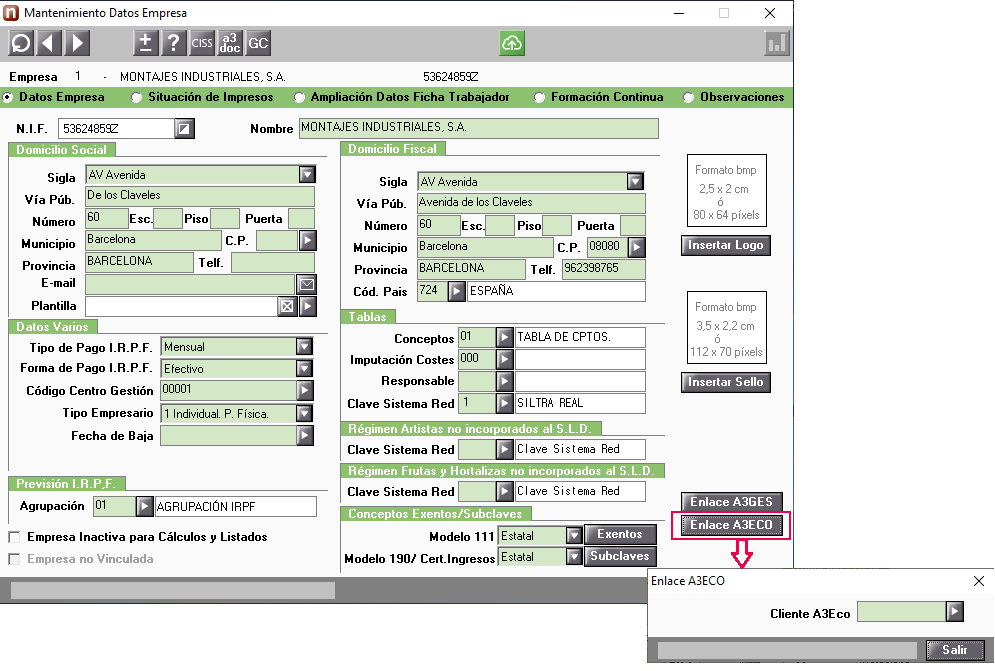
Task: Open the plus/minus calculator tool
Action: [x=145, y=43]
